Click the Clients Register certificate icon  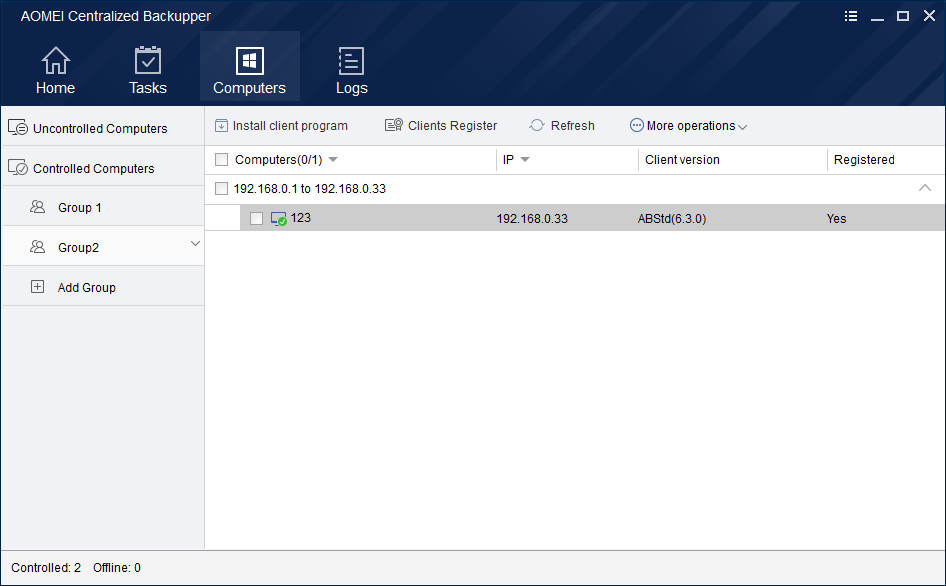coord(394,125)
